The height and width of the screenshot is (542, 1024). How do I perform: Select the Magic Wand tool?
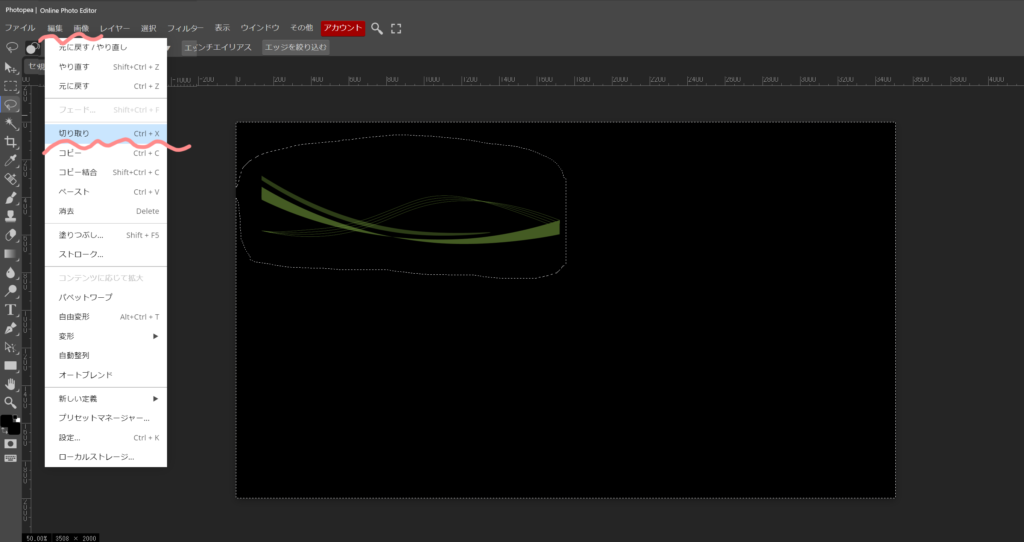pyautogui.click(x=11, y=124)
